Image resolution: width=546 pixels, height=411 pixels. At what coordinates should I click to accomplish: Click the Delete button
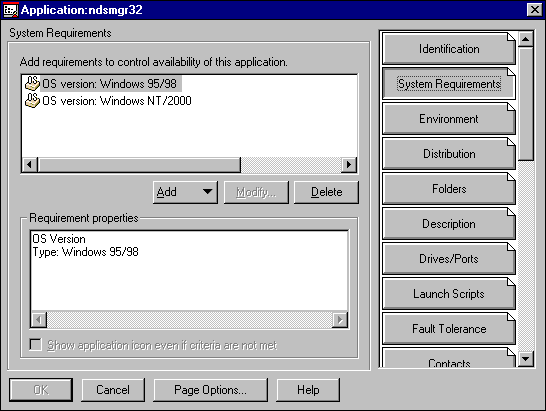(x=326, y=192)
